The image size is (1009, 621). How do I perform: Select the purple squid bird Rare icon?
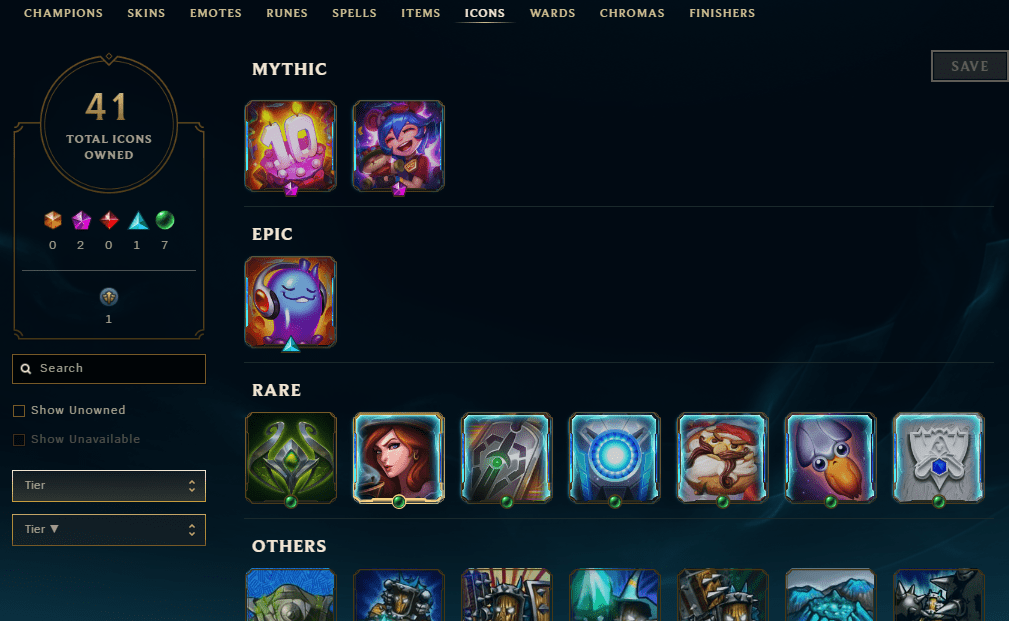[x=831, y=458]
